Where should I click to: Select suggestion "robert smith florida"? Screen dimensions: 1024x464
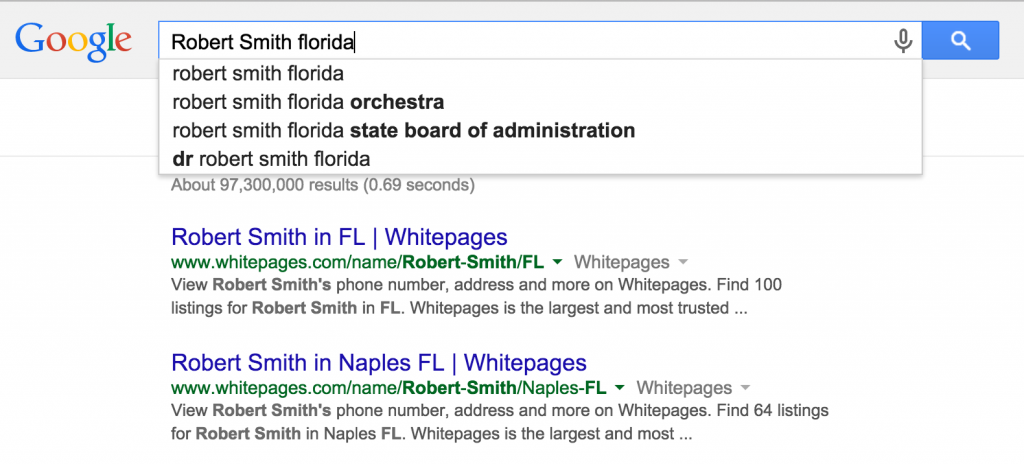(x=258, y=73)
